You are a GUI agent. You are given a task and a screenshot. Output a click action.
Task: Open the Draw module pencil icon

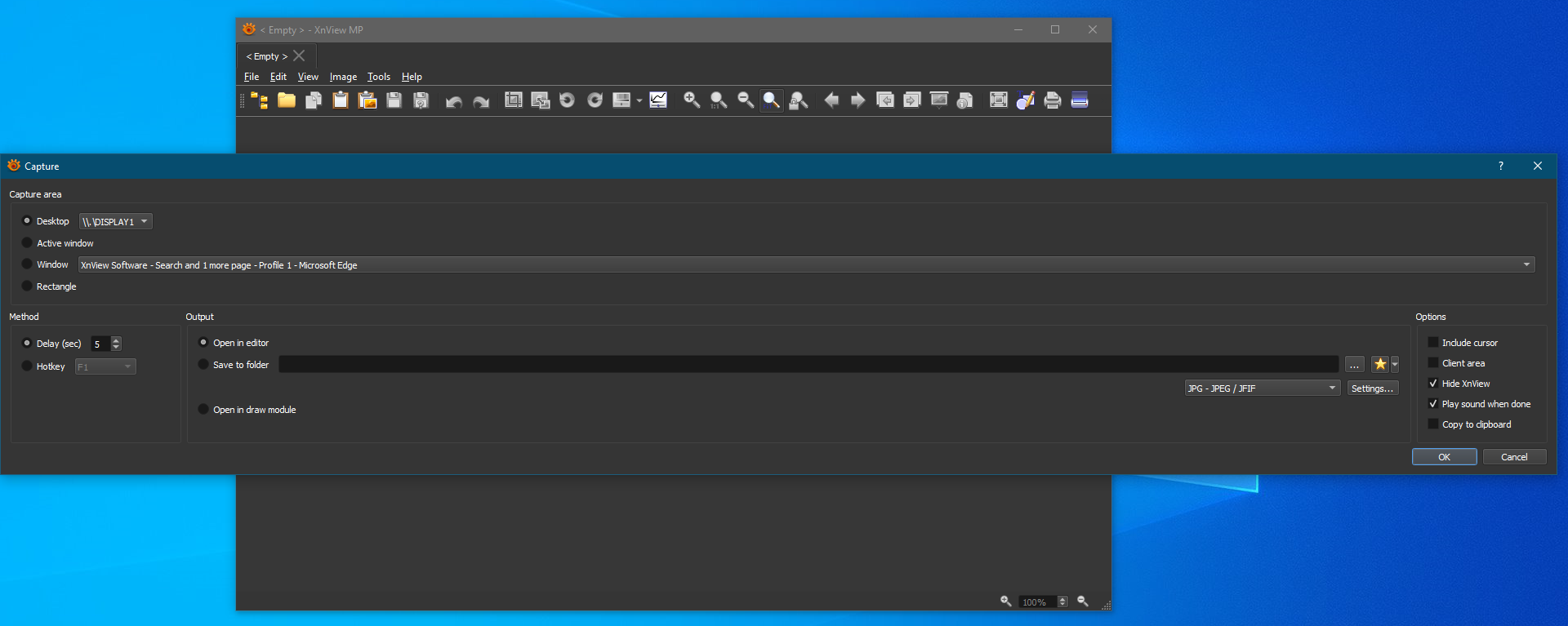click(x=1026, y=100)
